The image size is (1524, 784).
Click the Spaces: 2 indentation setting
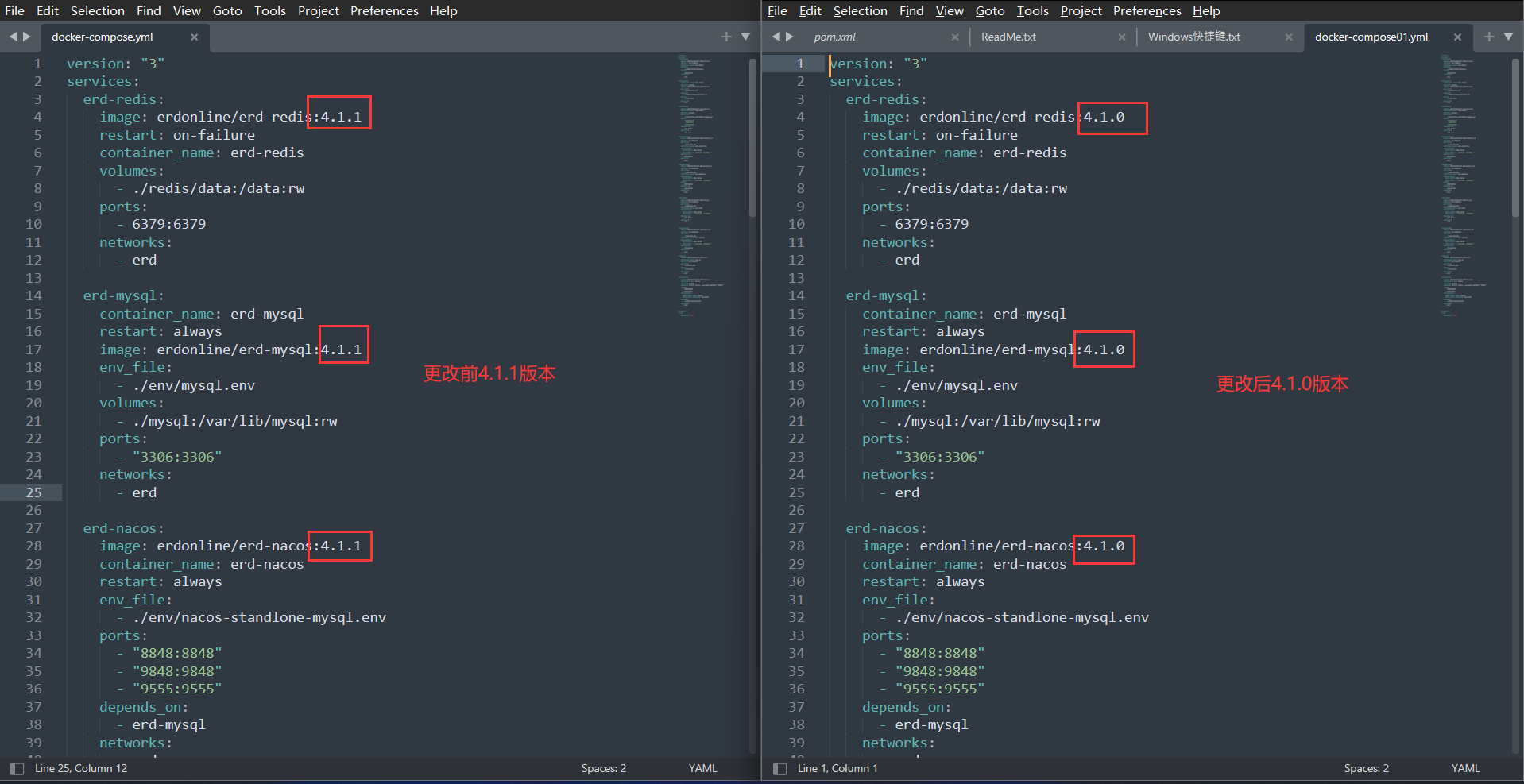602,768
